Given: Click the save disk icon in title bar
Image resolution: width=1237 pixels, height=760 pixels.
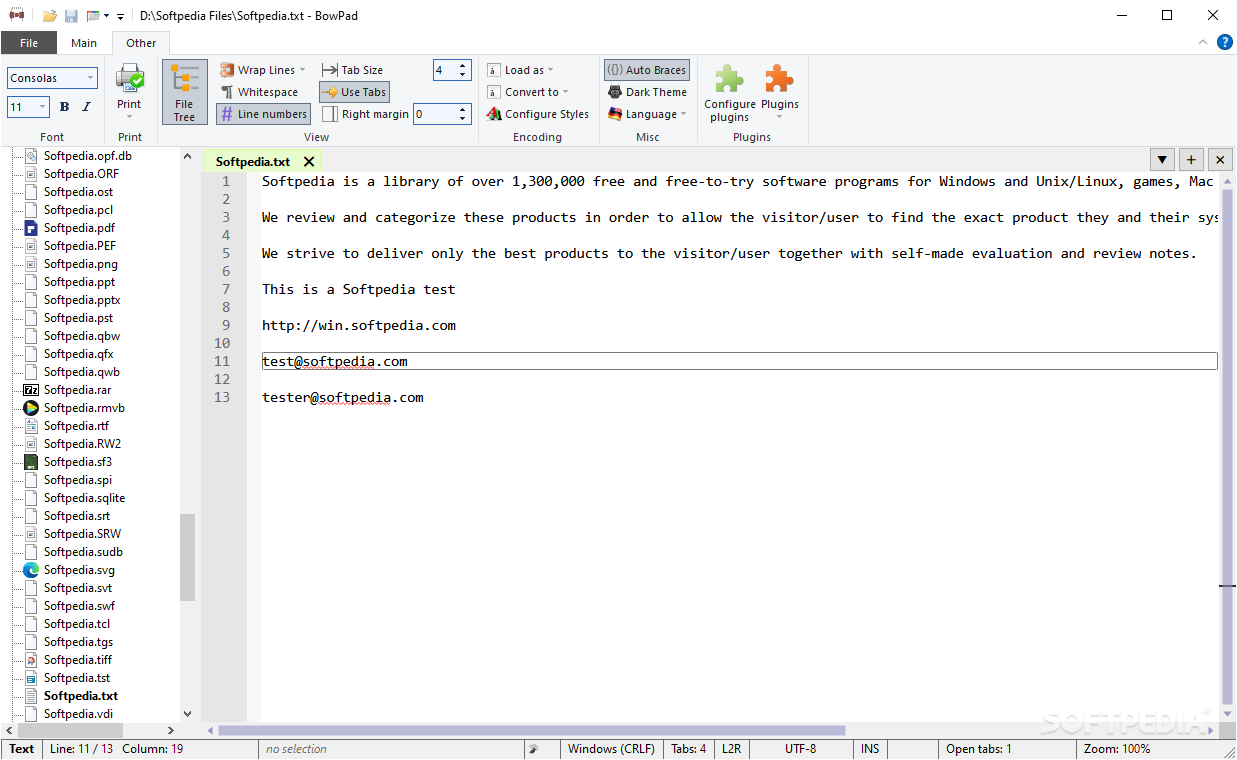Looking at the screenshot, I should point(72,15).
